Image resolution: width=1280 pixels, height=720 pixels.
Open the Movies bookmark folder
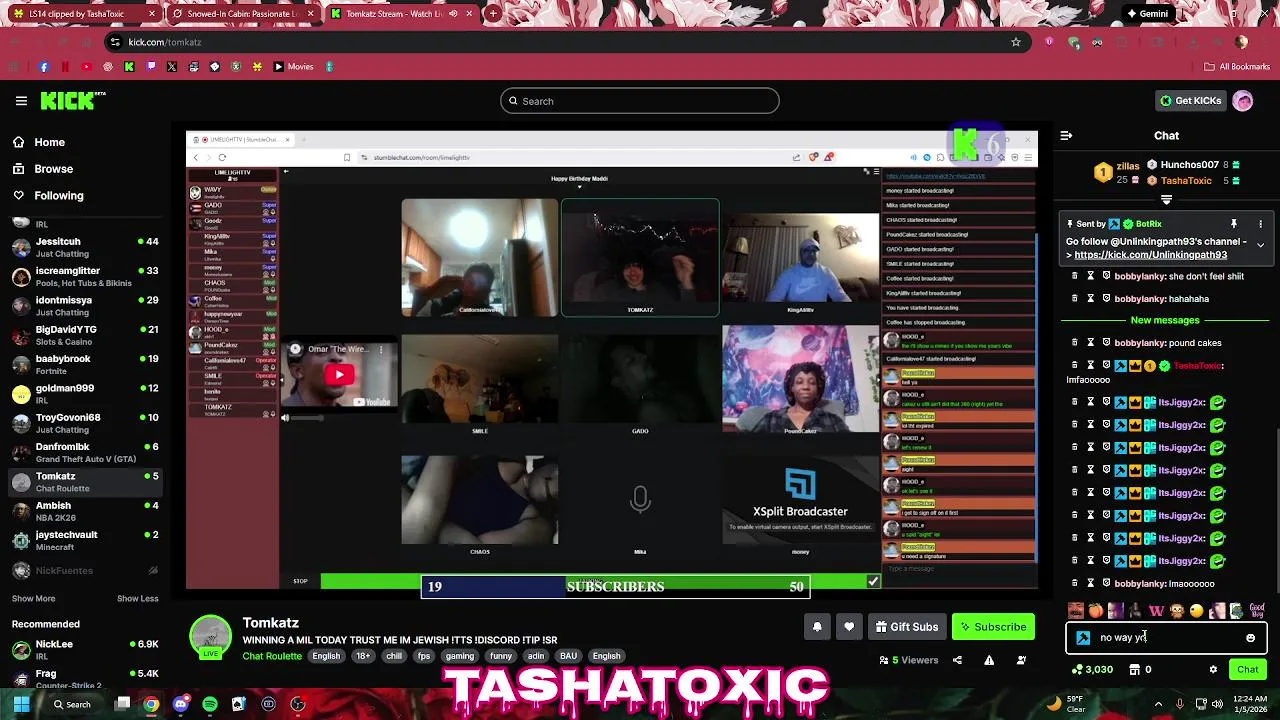(294, 67)
